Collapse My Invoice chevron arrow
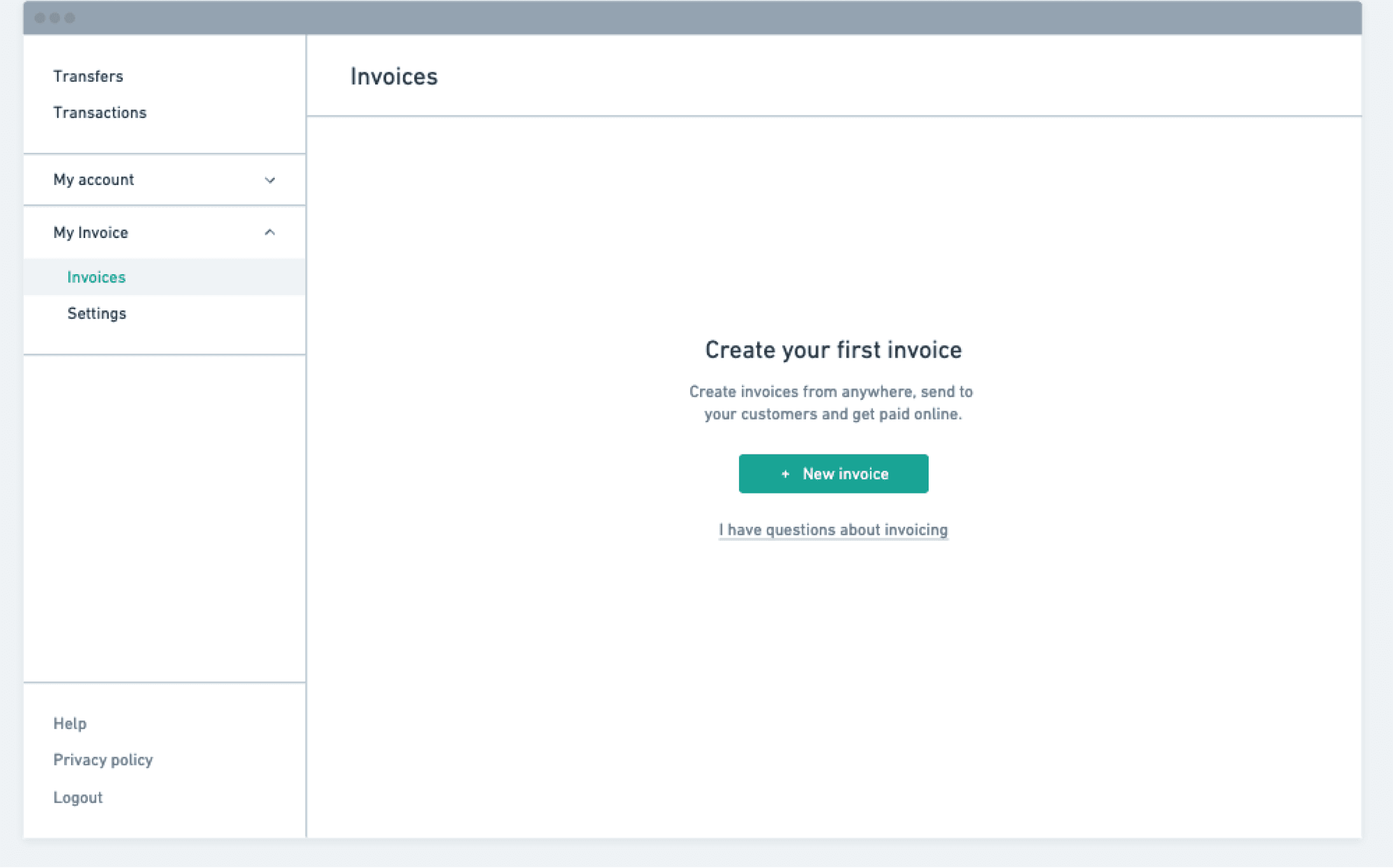Viewport: 1393px width, 868px height. click(x=269, y=233)
